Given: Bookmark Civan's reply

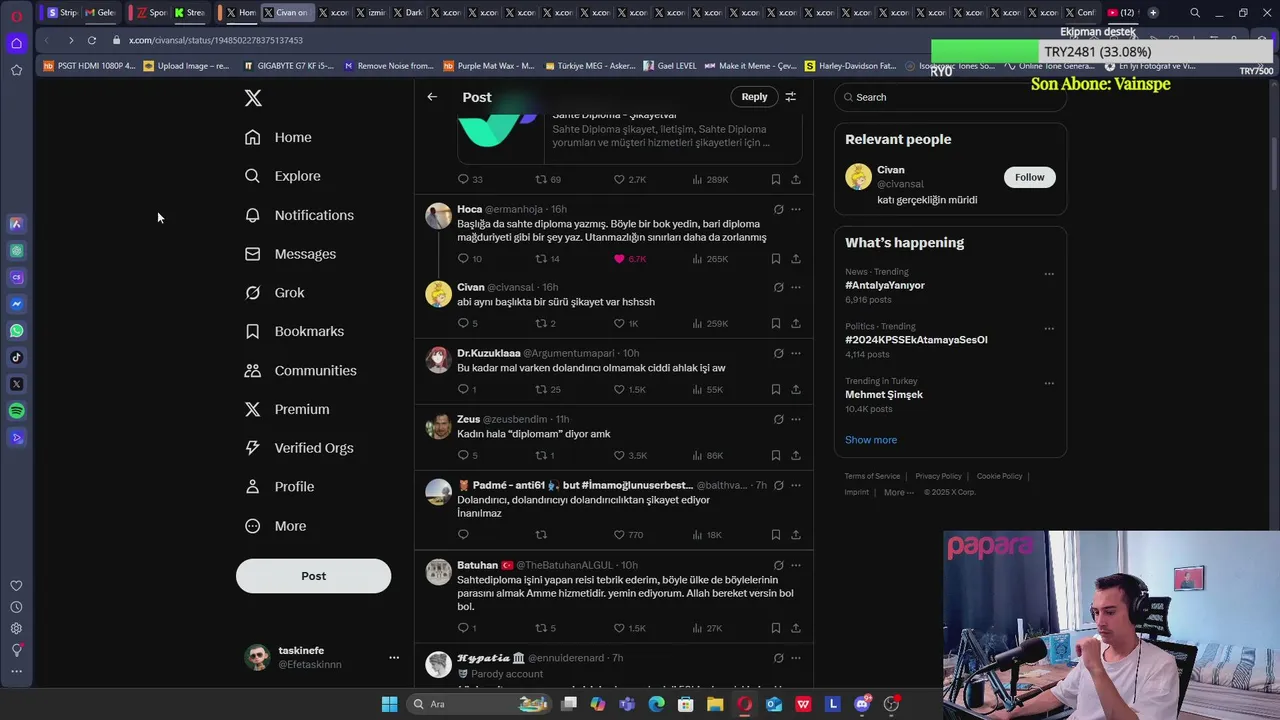Looking at the screenshot, I should point(776,324).
